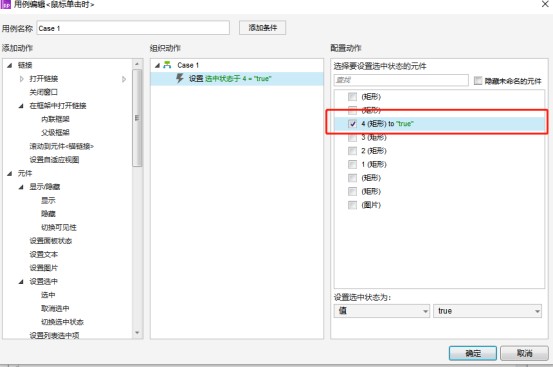Image resolution: width=553 pixels, height=367 pixels.
Task: Check the 1 (矩形) checkbox
Action: (x=352, y=164)
